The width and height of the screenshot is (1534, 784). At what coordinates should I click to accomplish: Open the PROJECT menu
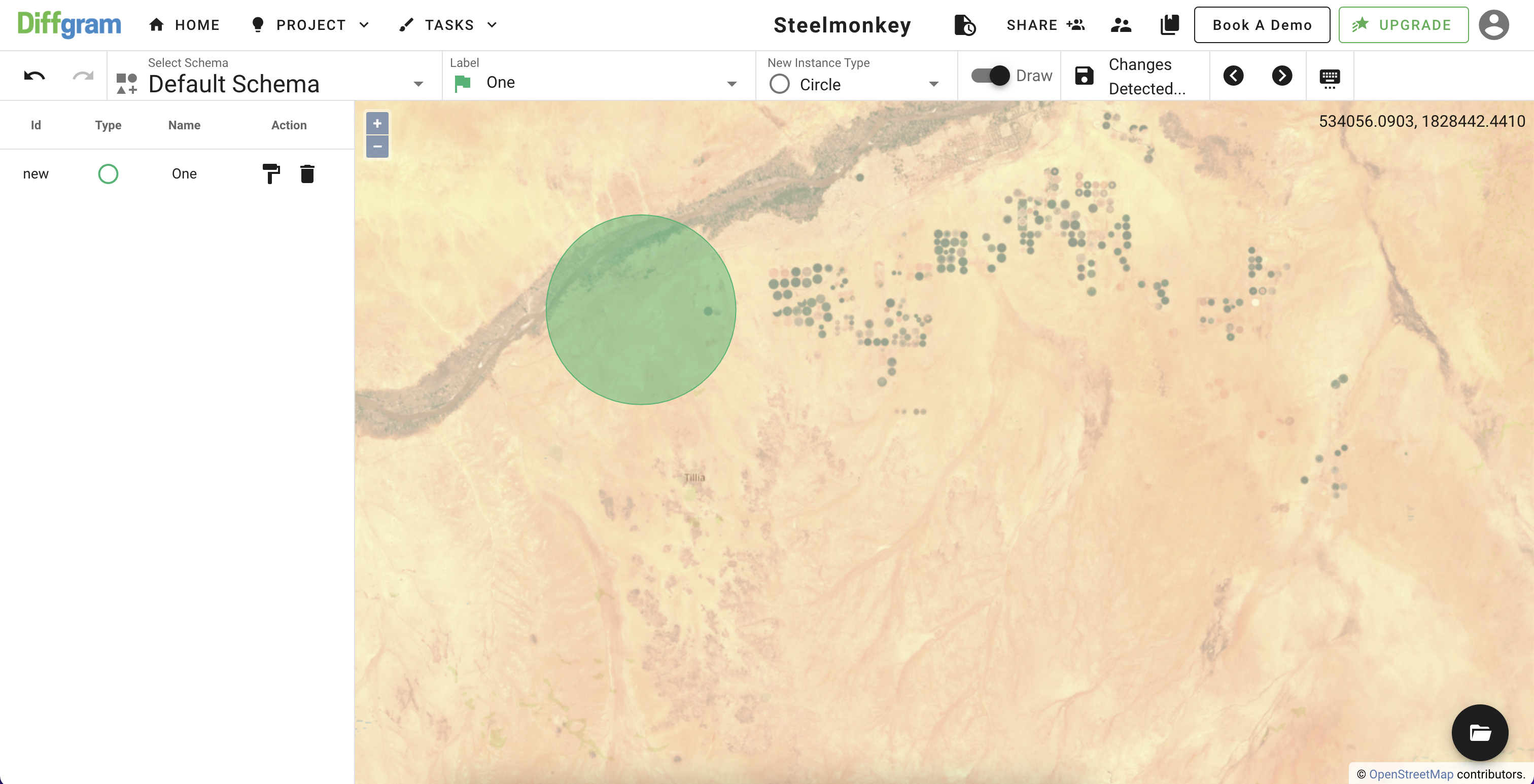click(311, 25)
